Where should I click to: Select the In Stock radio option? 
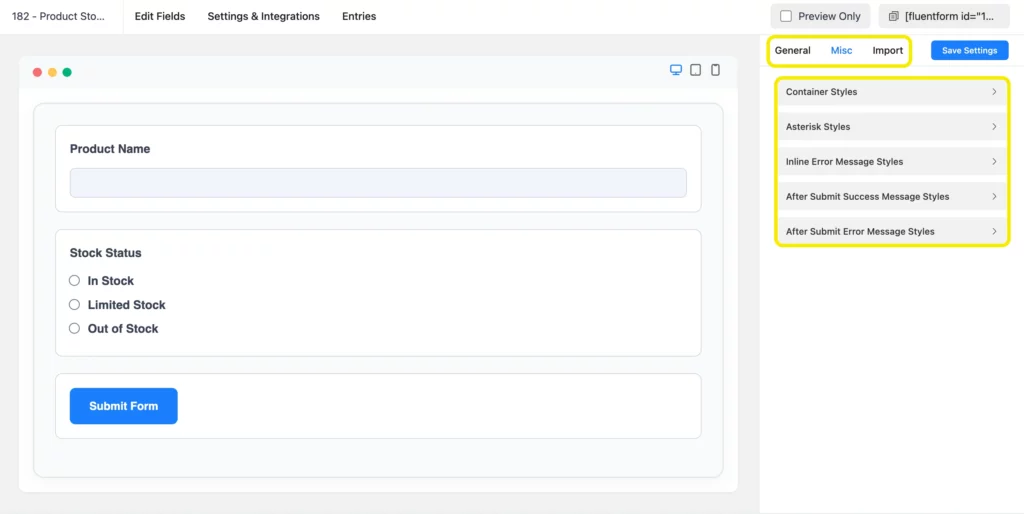pos(74,281)
